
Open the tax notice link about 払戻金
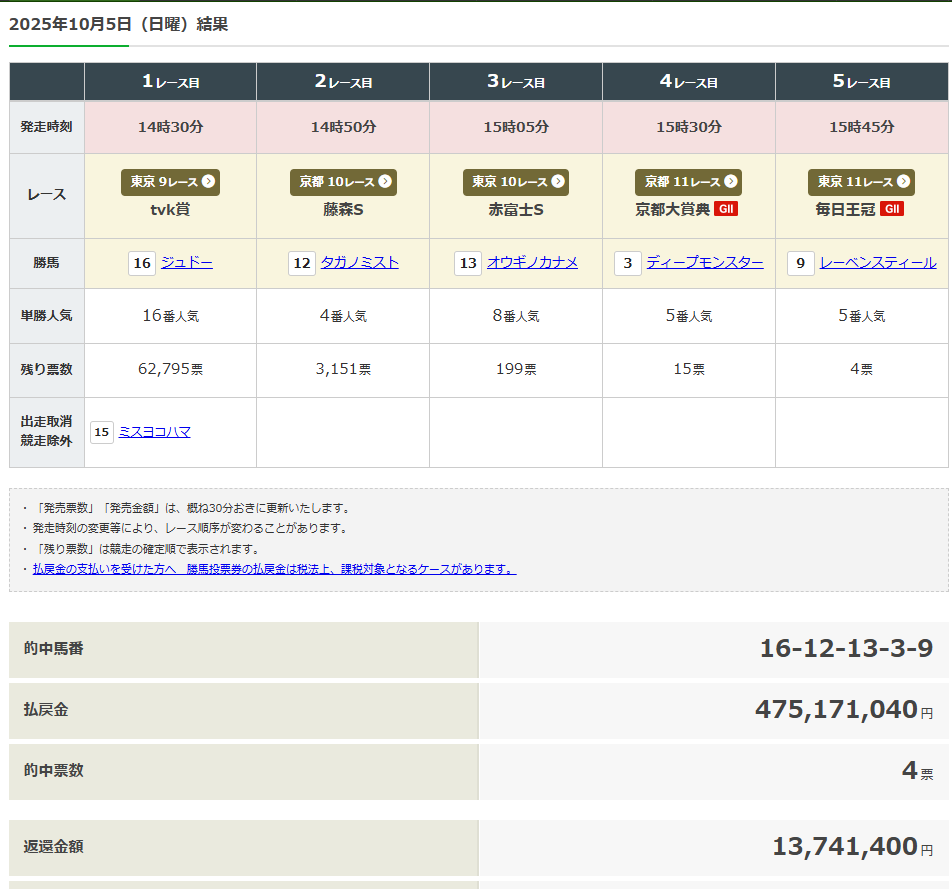click(274, 569)
